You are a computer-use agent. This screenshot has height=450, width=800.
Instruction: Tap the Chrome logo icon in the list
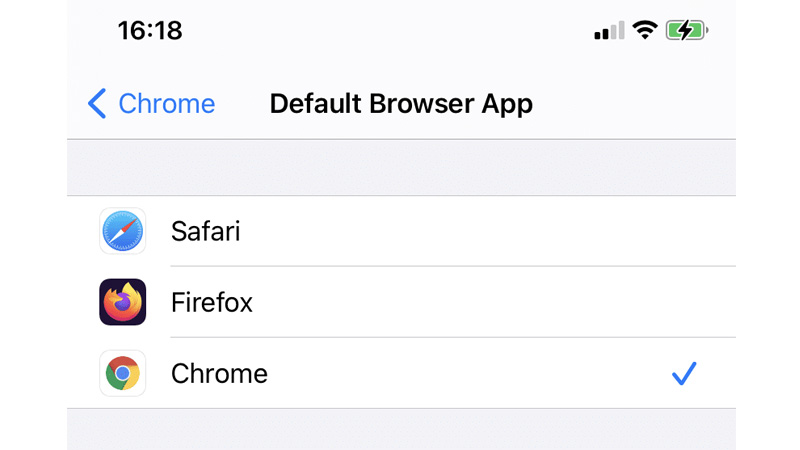pyautogui.click(x=123, y=373)
